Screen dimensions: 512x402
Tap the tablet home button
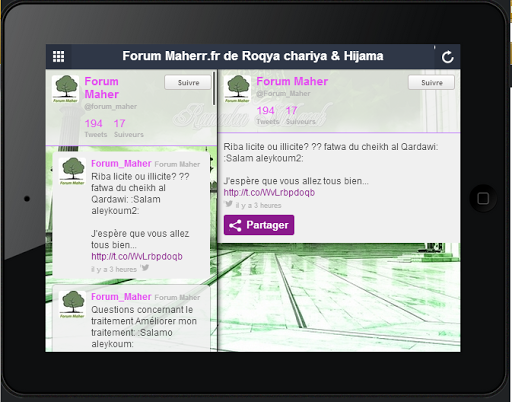pyautogui.click(x=483, y=198)
